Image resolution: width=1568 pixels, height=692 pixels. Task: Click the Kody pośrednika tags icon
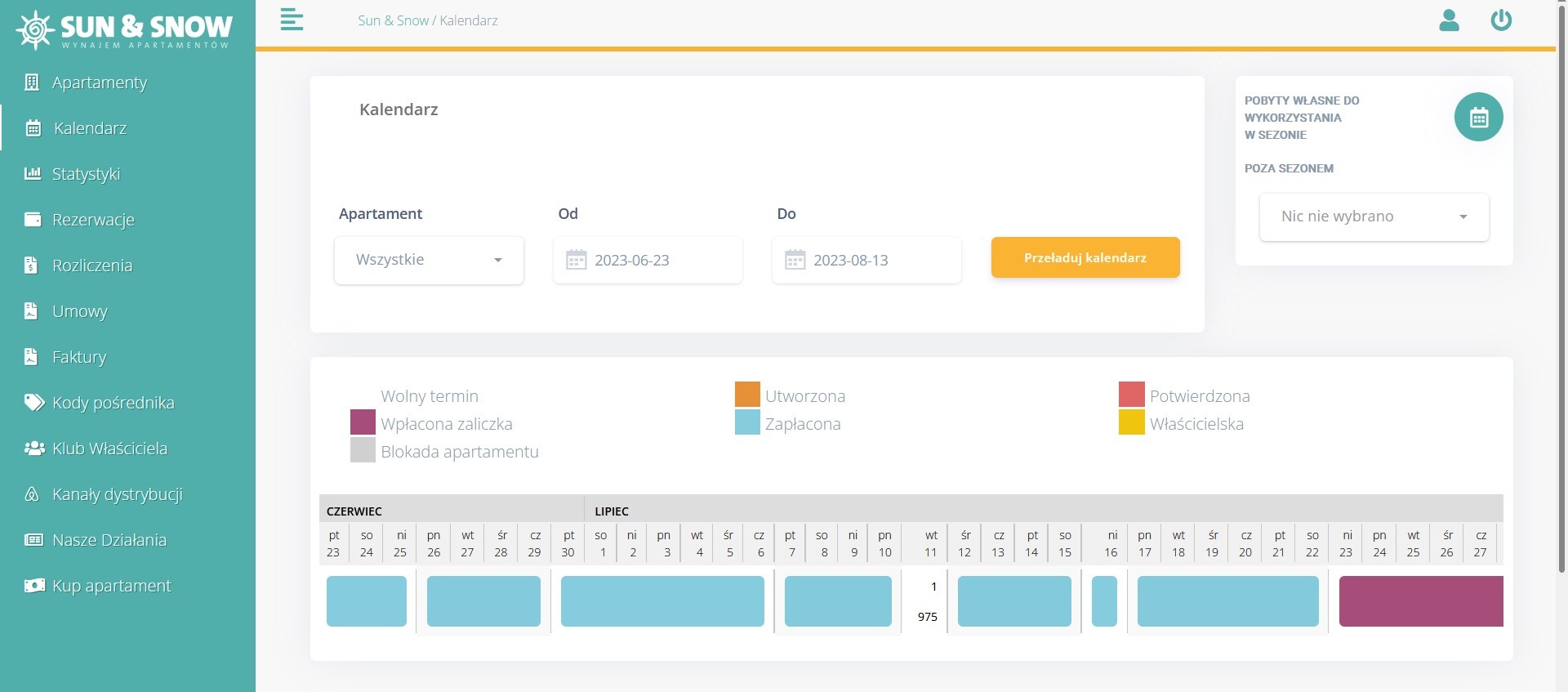pyautogui.click(x=33, y=402)
